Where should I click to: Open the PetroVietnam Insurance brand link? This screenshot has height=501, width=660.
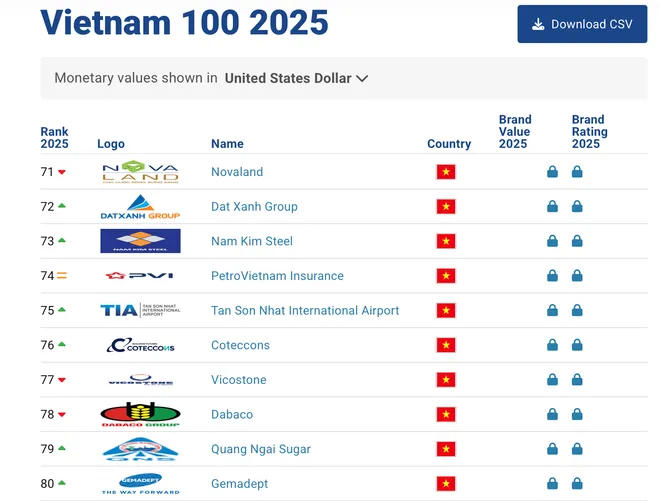point(277,276)
